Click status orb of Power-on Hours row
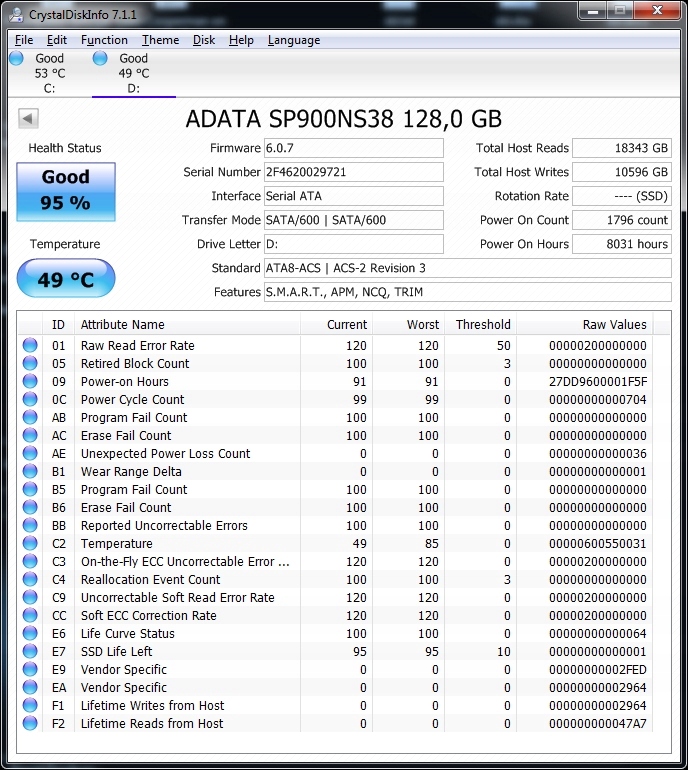Screen dimensions: 688x770 [x=30, y=381]
